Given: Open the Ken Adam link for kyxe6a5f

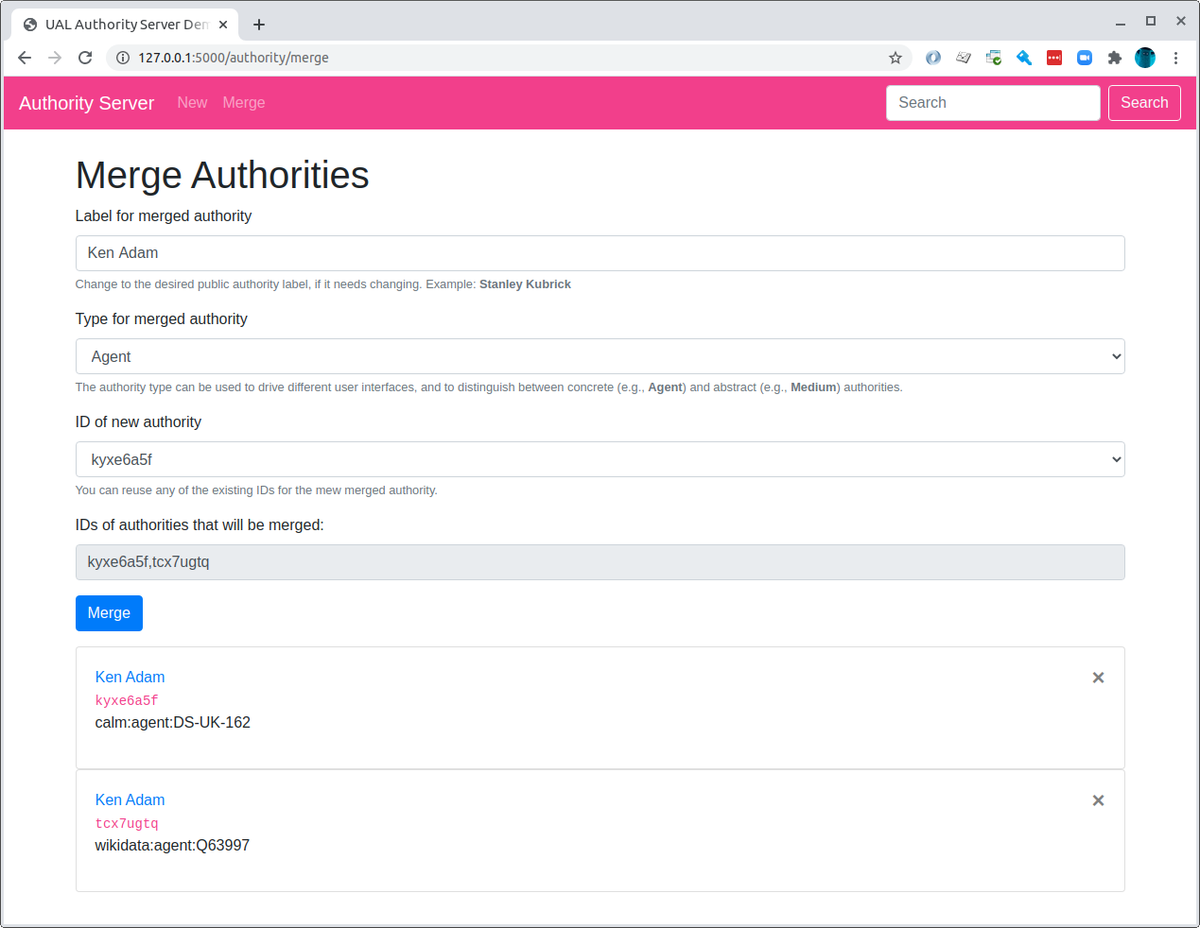Looking at the screenshot, I should click(129, 677).
